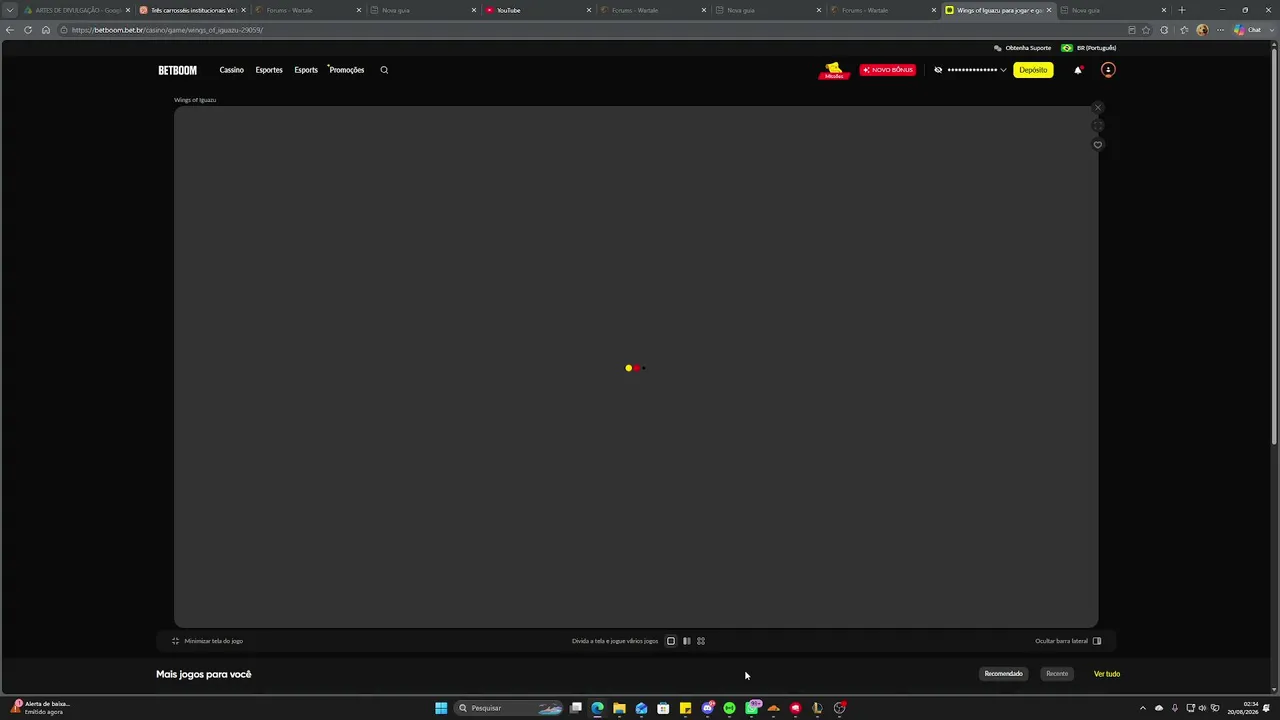
Task: Open the tab list dropdown arrow
Action: (x=10, y=10)
